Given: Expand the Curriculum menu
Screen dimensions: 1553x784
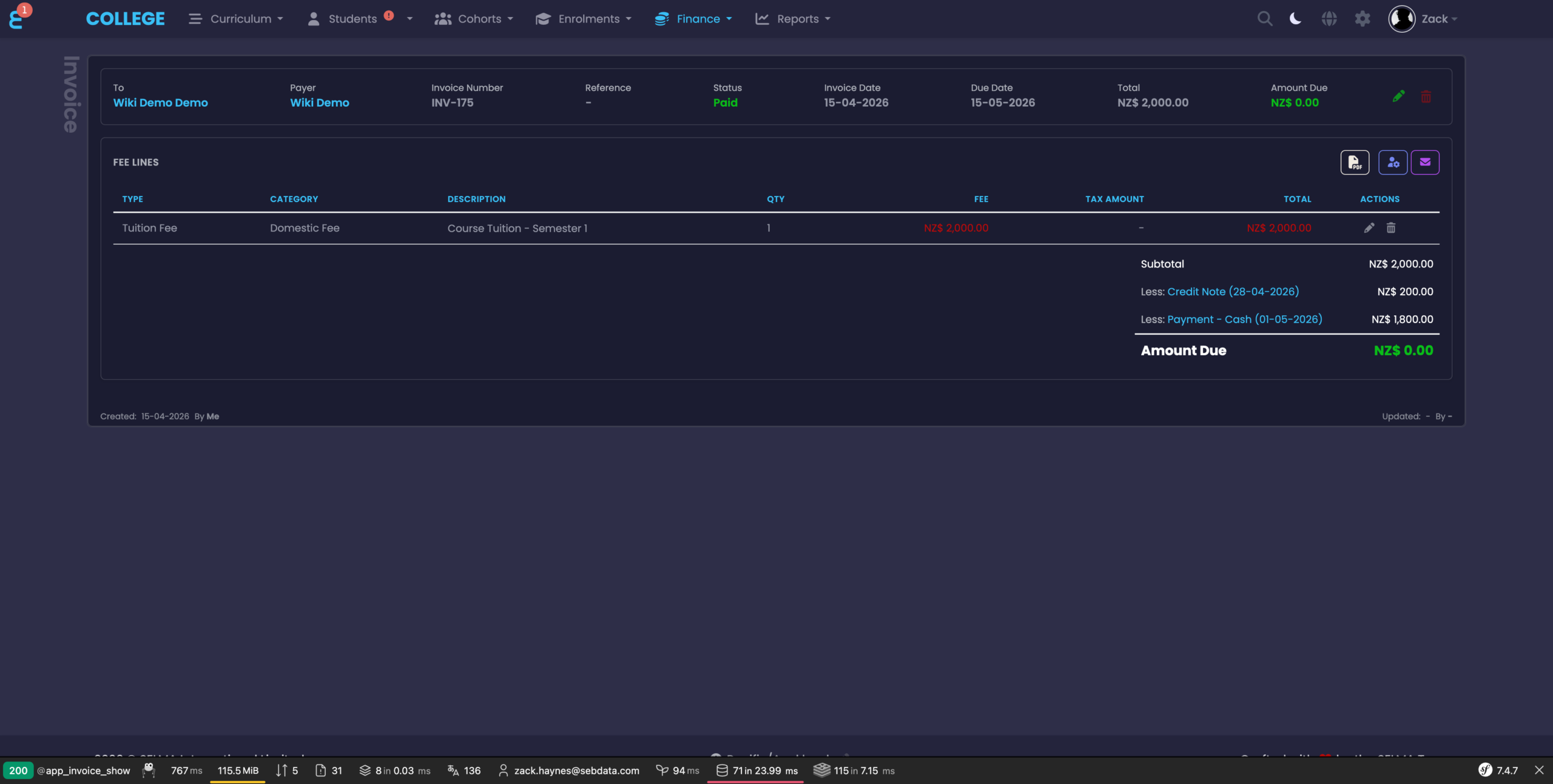Looking at the screenshot, I should 235,19.
